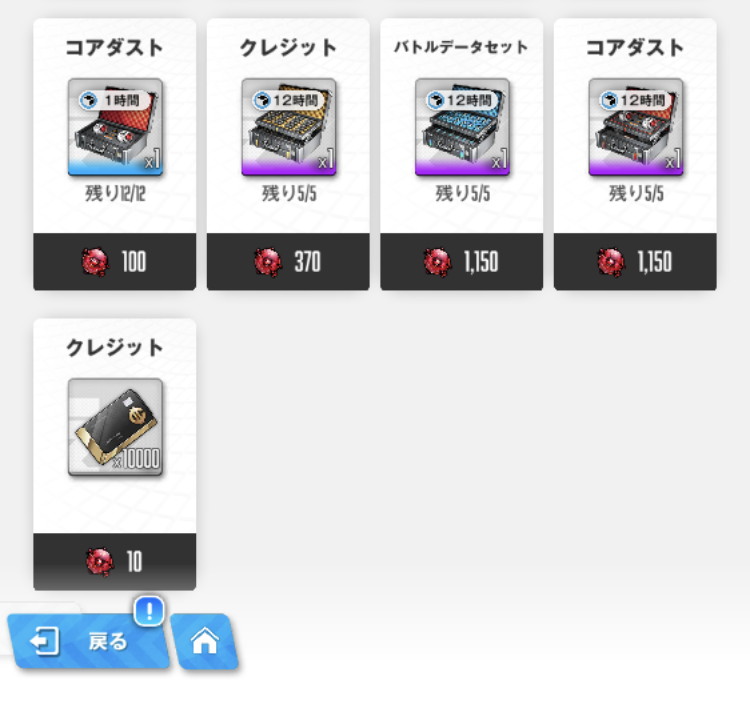This screenshot has width=750, height=716.
Task: Buy クレジット for 370 gems
Action: click(288, 262)
